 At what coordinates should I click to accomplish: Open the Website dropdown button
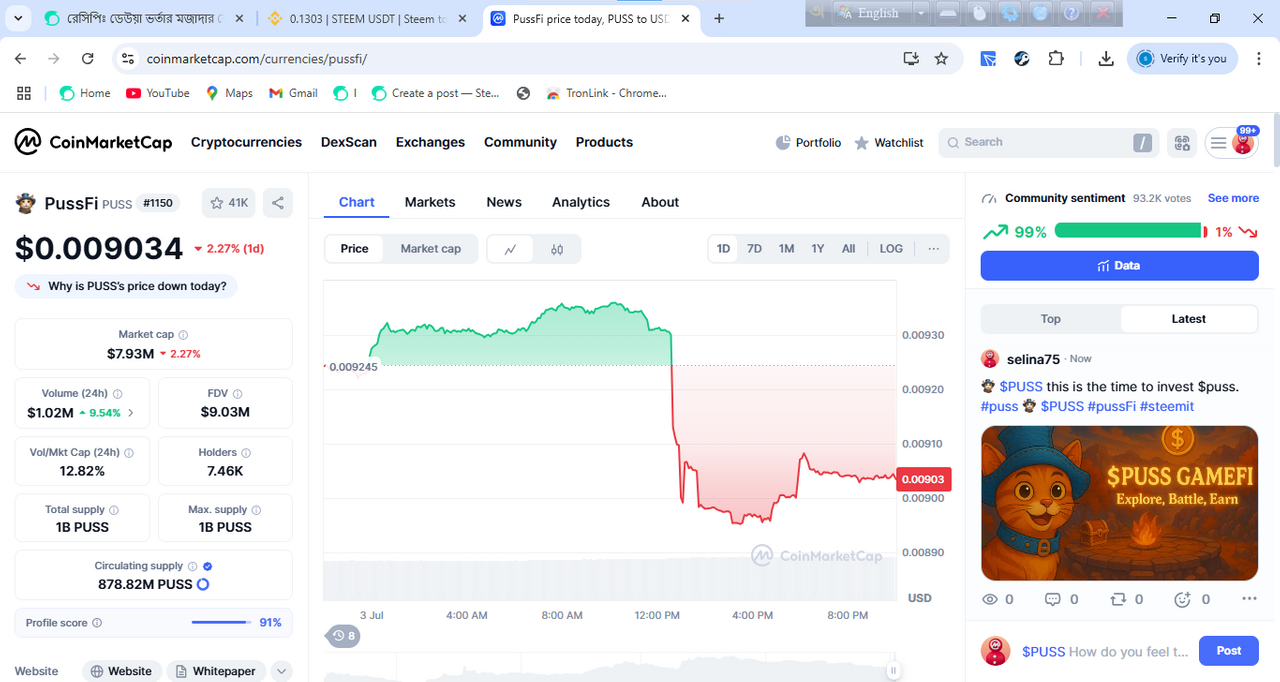121,671
